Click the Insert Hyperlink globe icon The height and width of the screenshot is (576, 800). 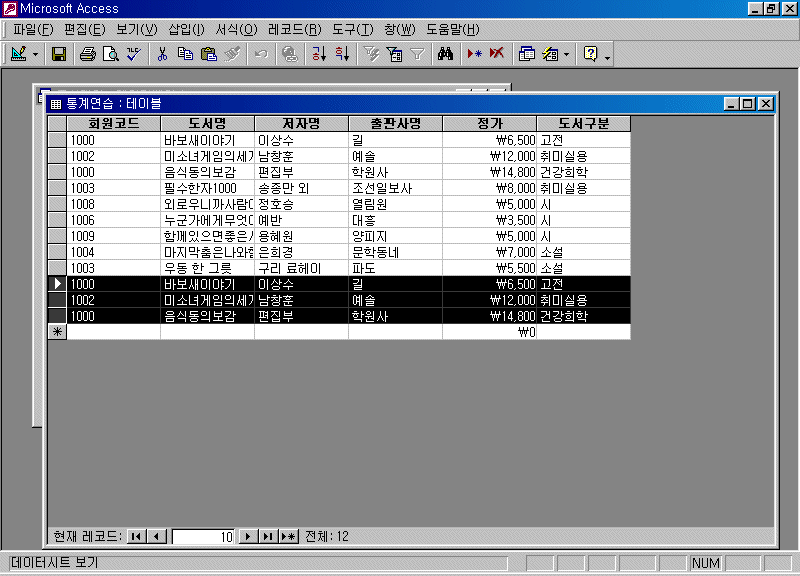(x=290, y=54)
